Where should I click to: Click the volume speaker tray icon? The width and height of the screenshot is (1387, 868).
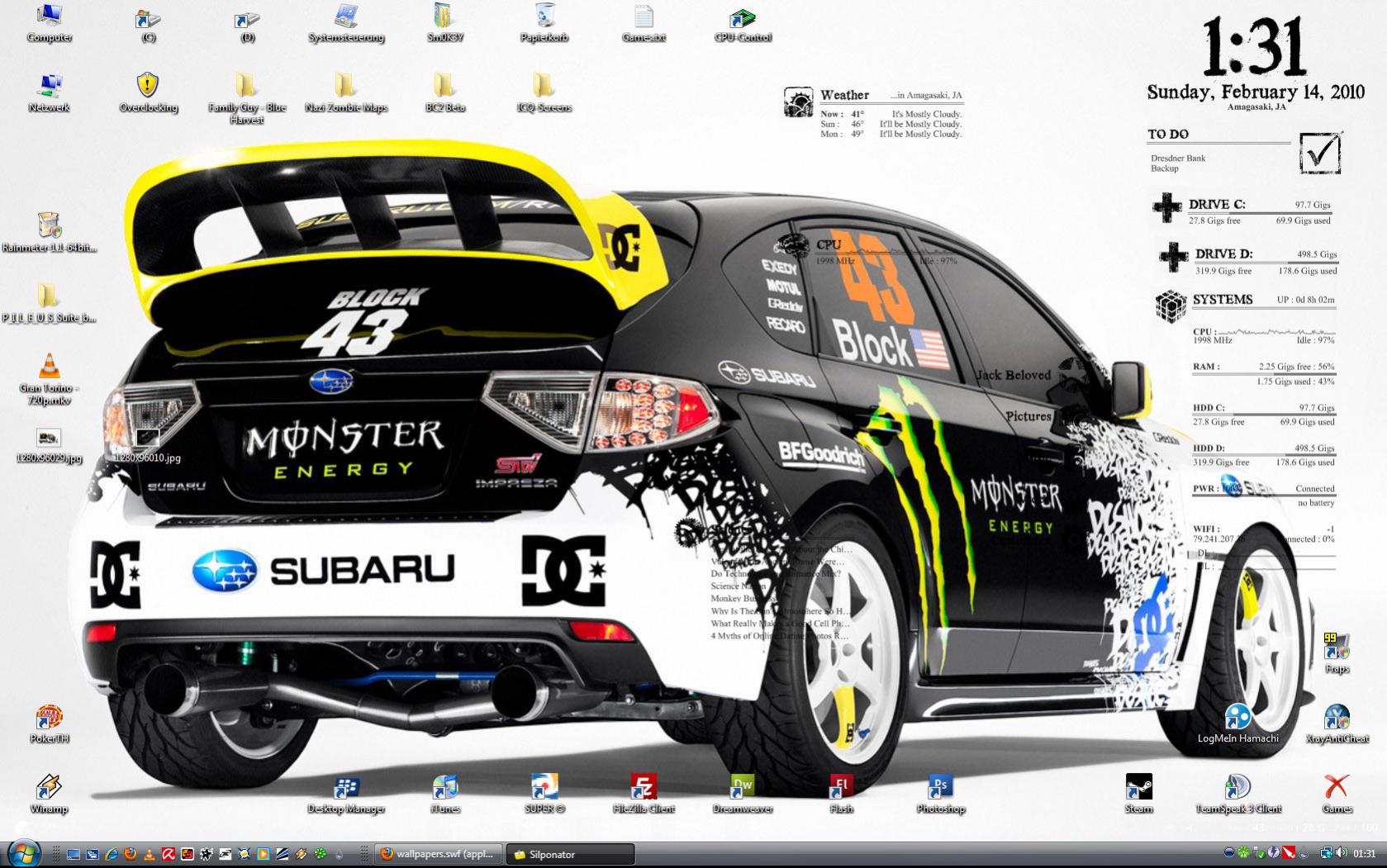click(1341, 853)
